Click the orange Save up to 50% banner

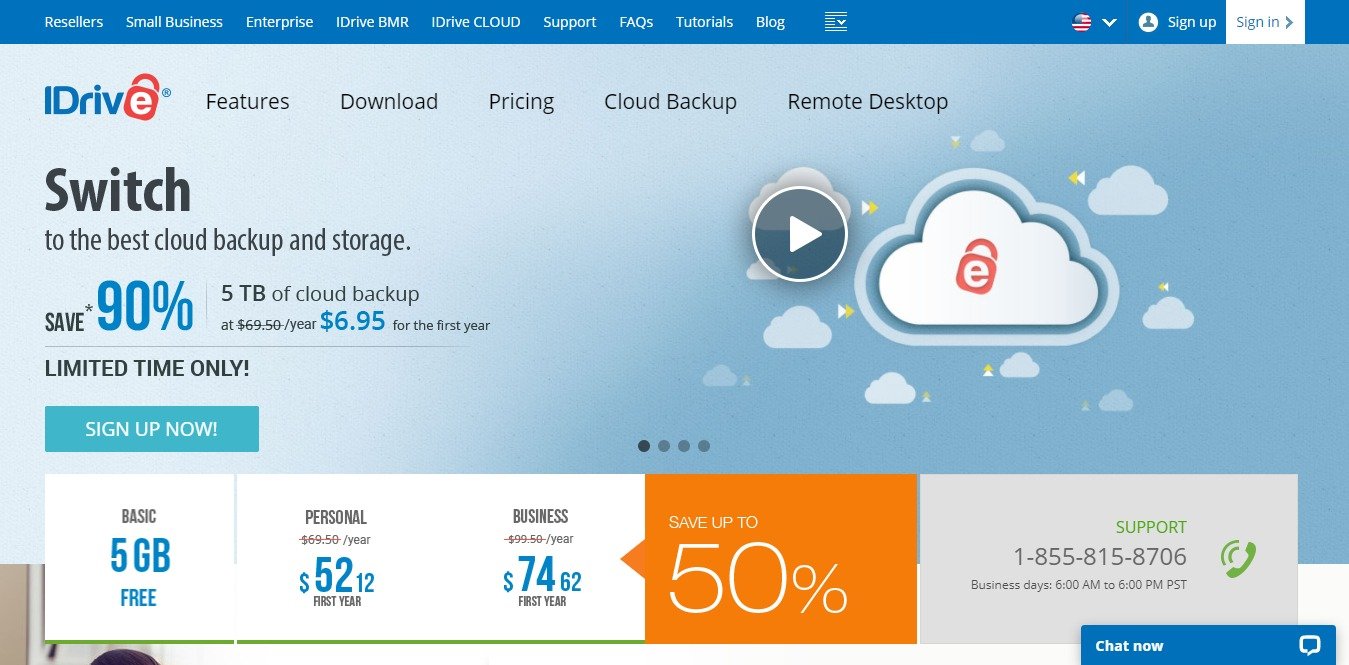pyautogui.click(x=781, y=558)
